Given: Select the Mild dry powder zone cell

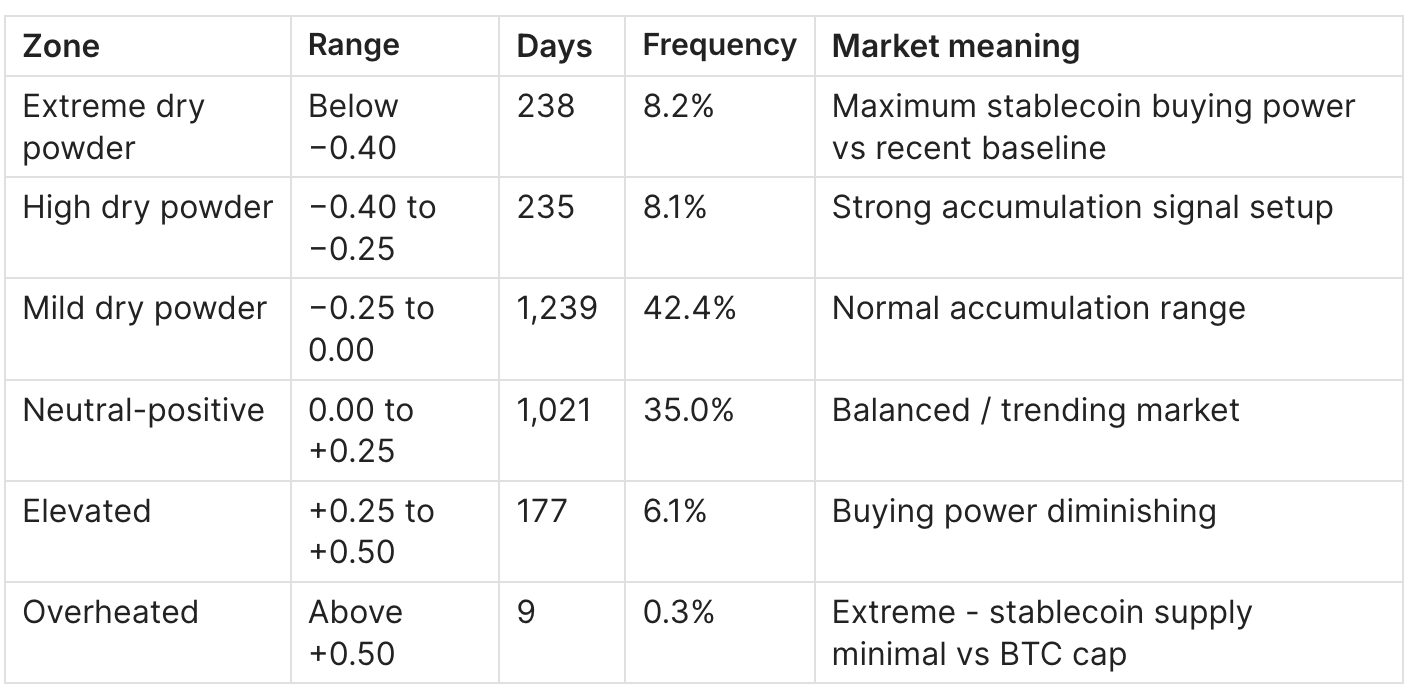Looking at the screenshot, I should pyautogui.click(x=145, y=308).
